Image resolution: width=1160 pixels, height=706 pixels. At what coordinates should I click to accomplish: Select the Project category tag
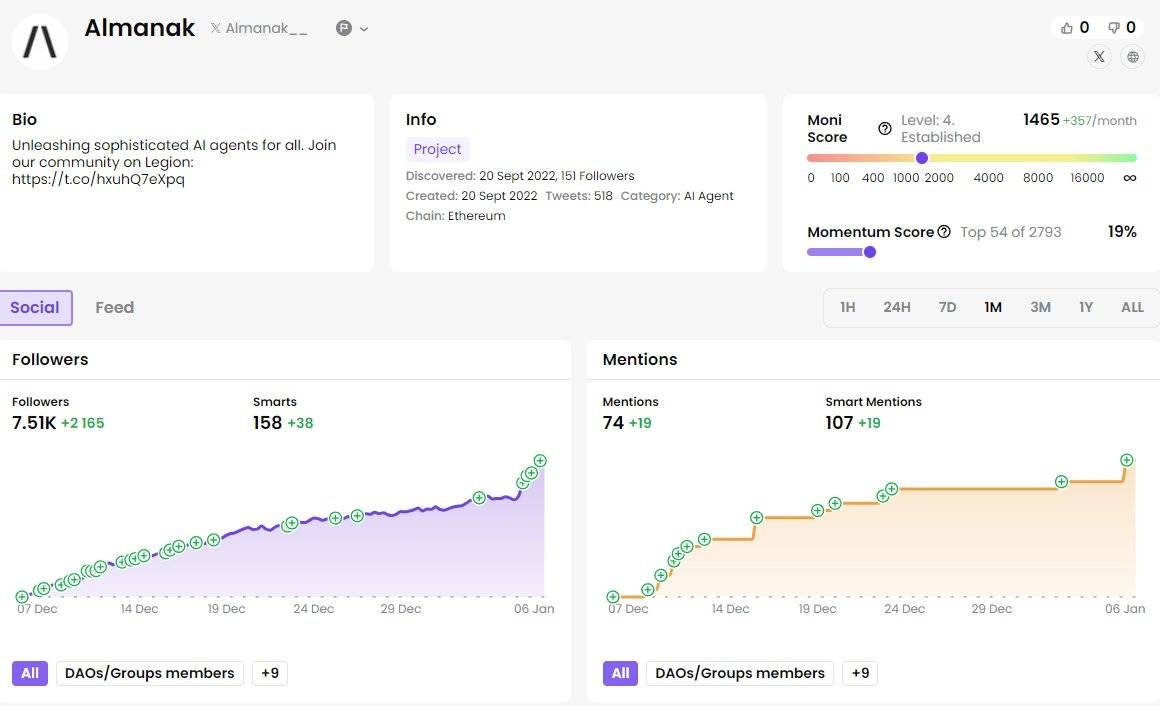click(x=437, y=149)
